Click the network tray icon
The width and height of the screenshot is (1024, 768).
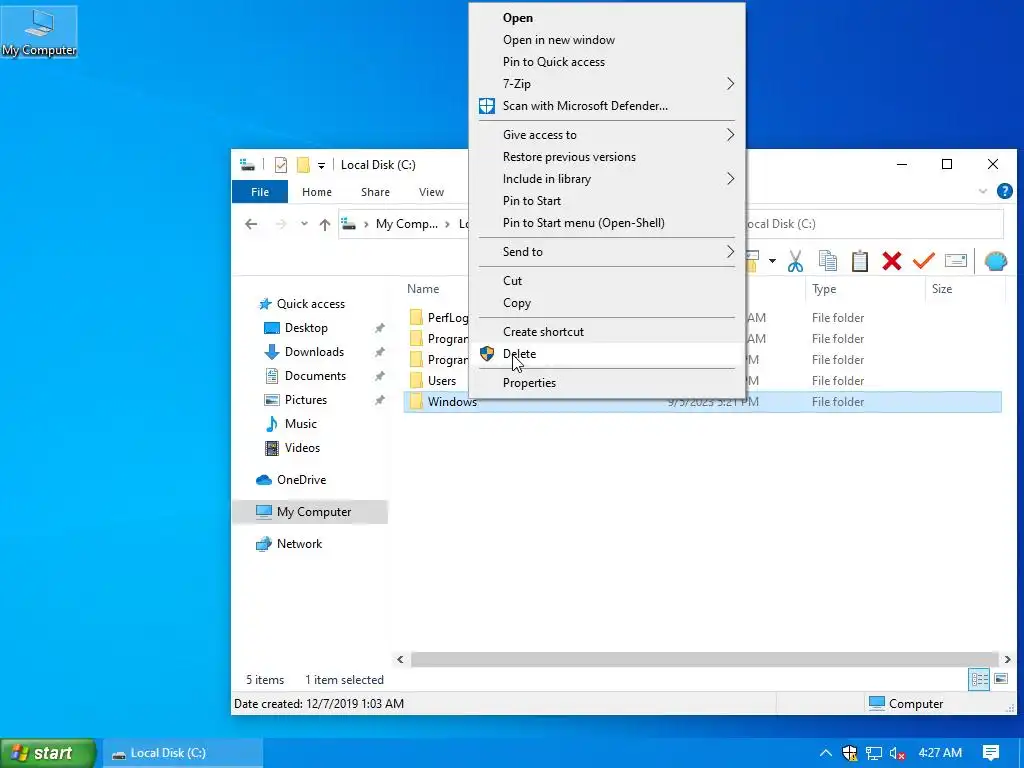pyautogui.click(x=874, y=753)
